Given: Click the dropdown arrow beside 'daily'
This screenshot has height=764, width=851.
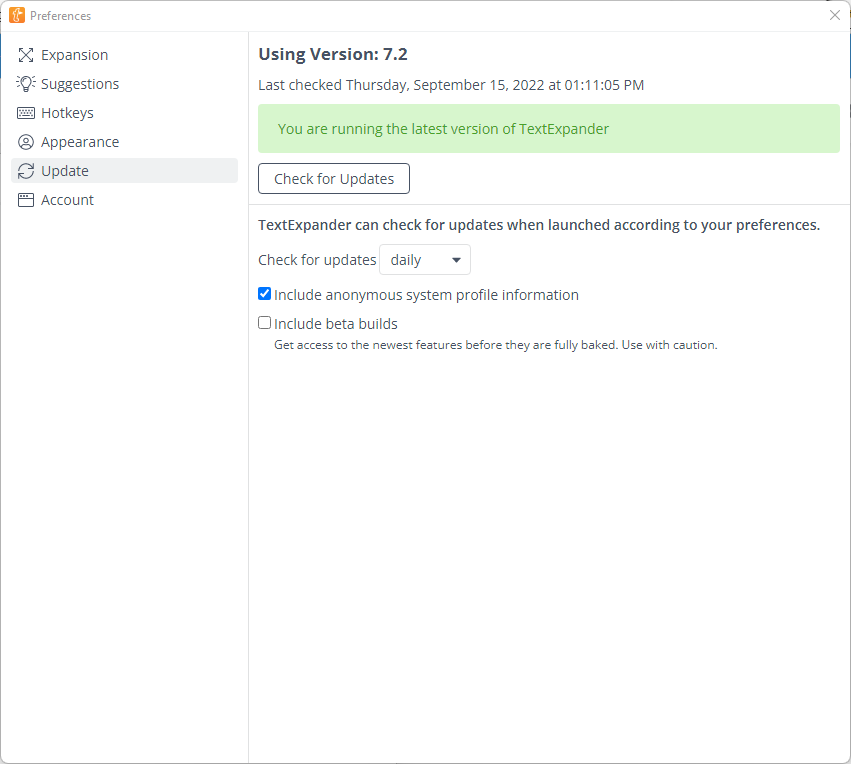Looking at the screenshot, I should click(456, 260).
